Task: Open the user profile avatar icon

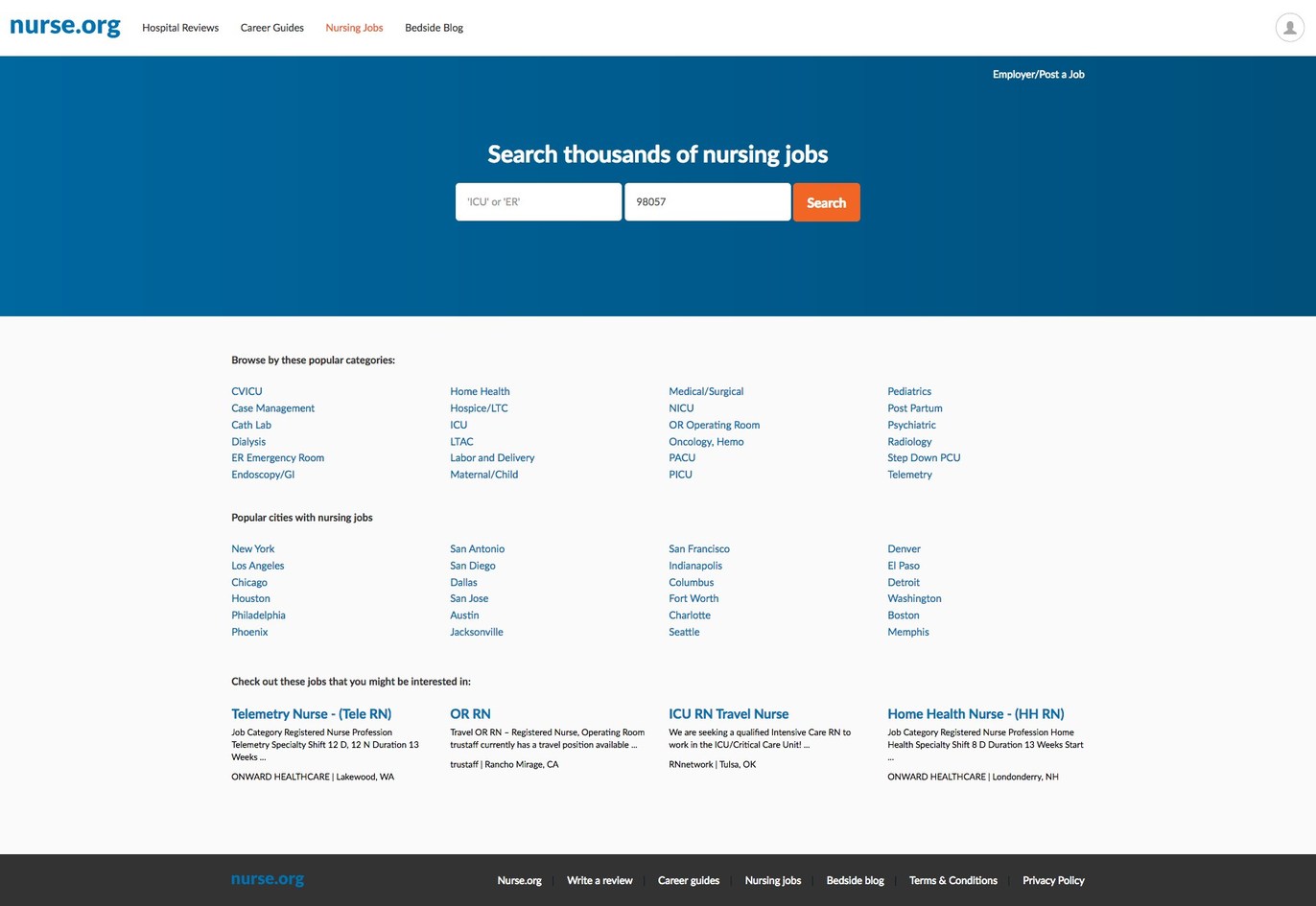Action: click(x=1289, y=28)
